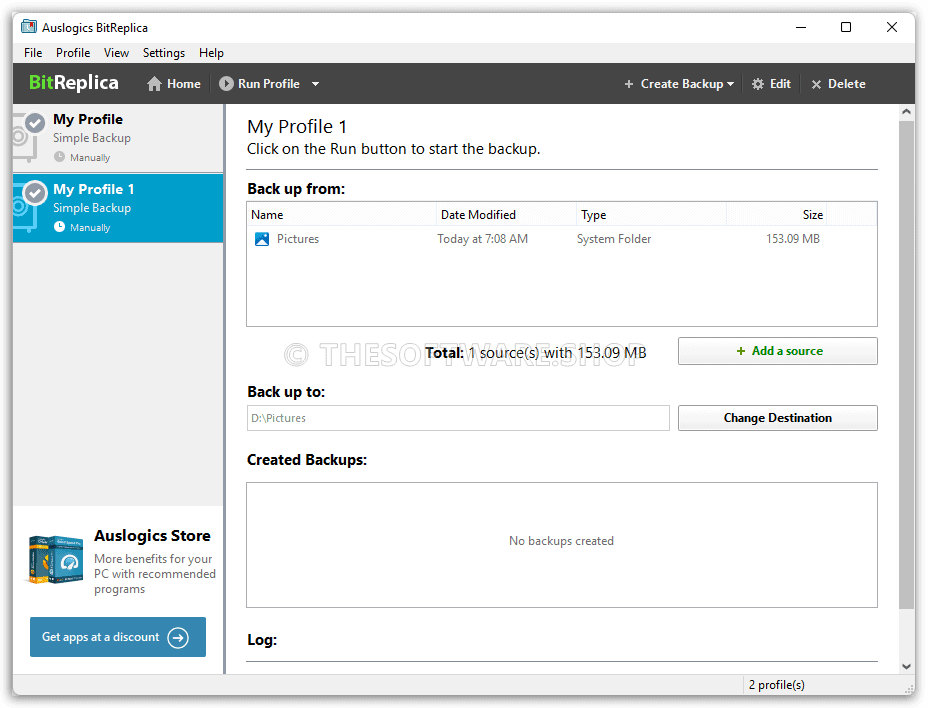
Task: Click the Change Destination button
Action: 778,418
